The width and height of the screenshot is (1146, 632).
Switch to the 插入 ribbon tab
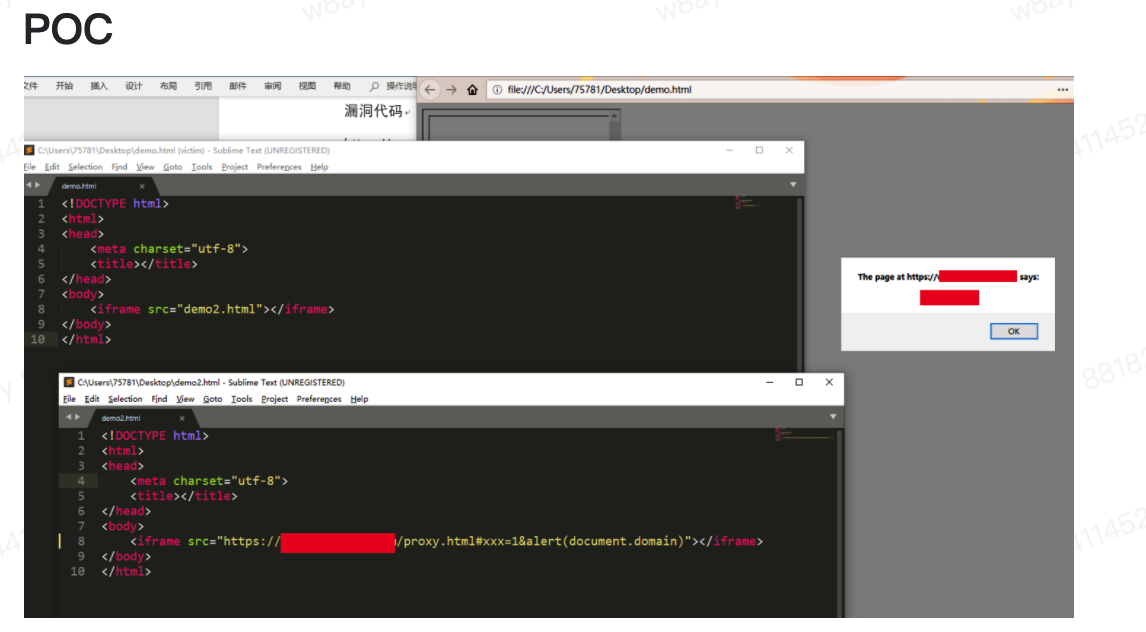[98, 86]
